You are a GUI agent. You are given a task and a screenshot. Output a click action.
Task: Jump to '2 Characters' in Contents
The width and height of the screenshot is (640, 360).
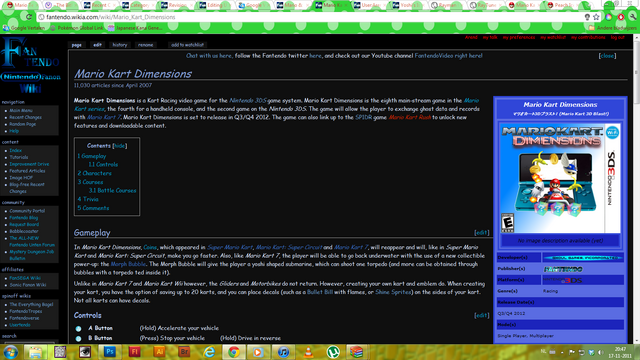click(x=94, y=173)
